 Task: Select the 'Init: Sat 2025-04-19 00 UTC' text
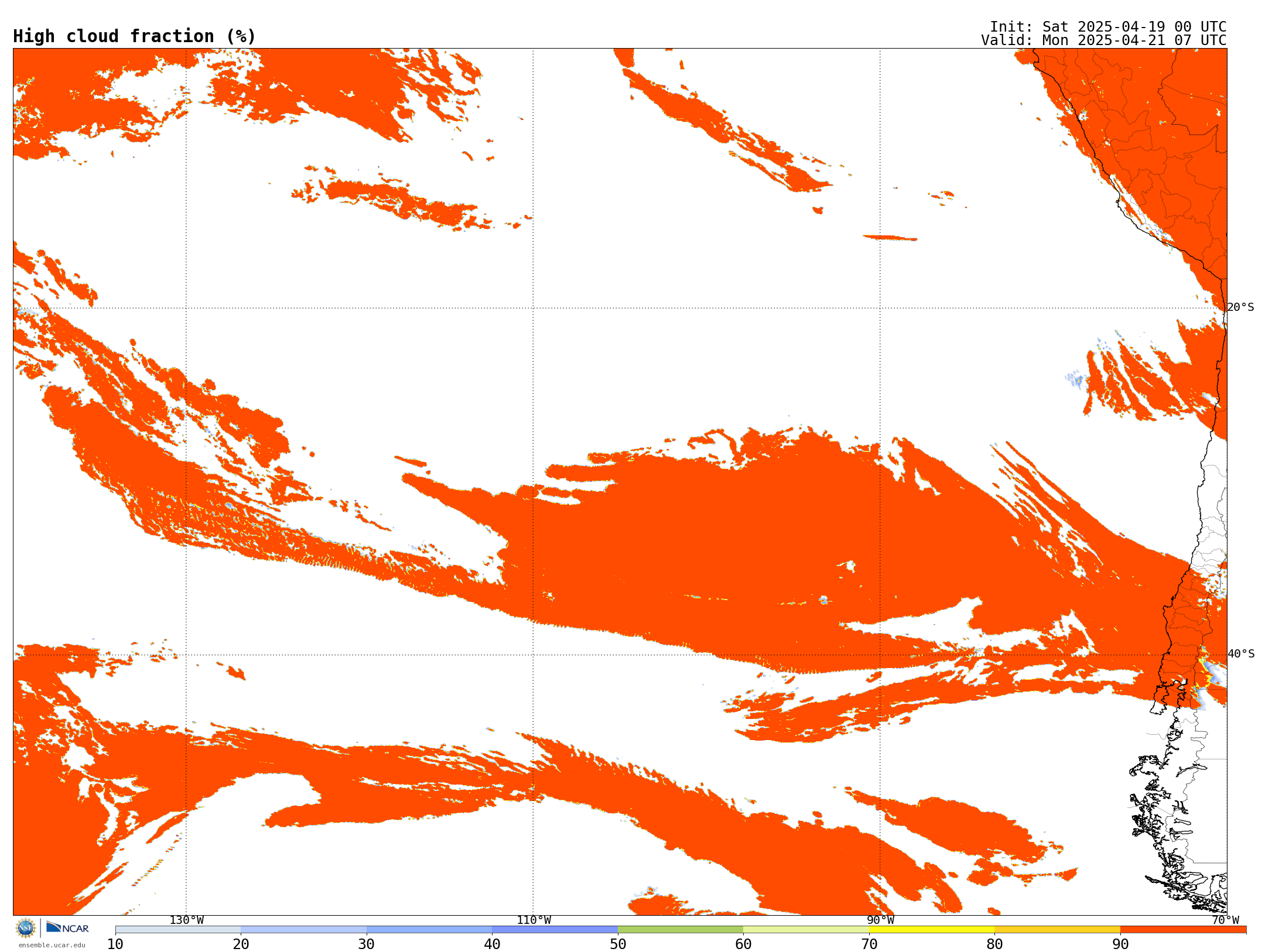(x=1108, y=27)
